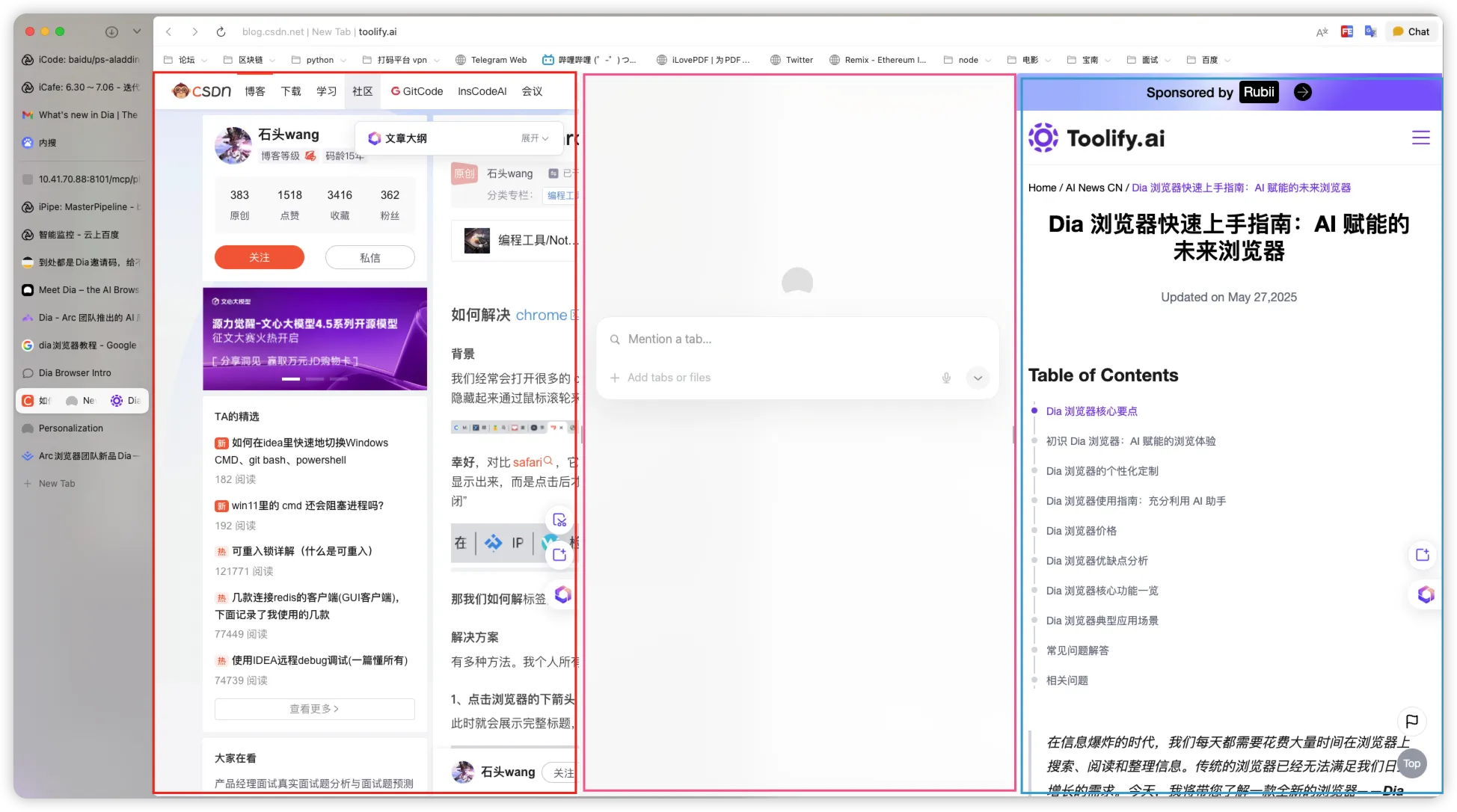Switch to Personalization sidebar tab
Image resolution: width=1457 pixels, height=812 pixels.
82,428
